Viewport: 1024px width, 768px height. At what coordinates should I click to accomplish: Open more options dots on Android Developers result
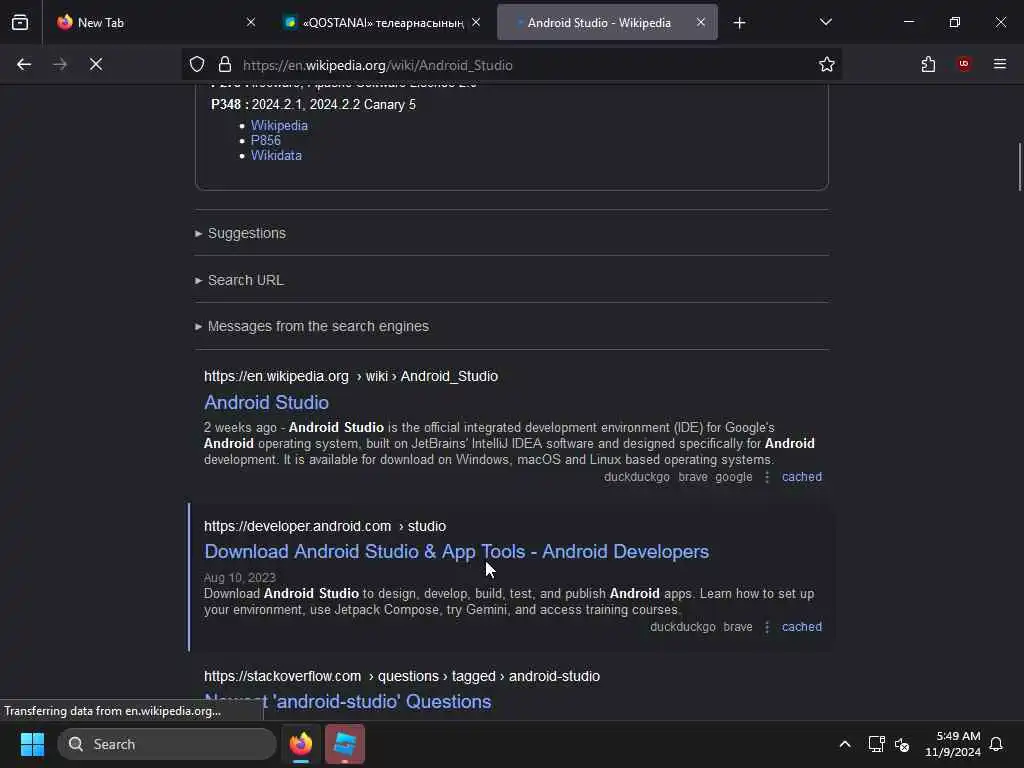pyautogui.click(x=767, y=626)
